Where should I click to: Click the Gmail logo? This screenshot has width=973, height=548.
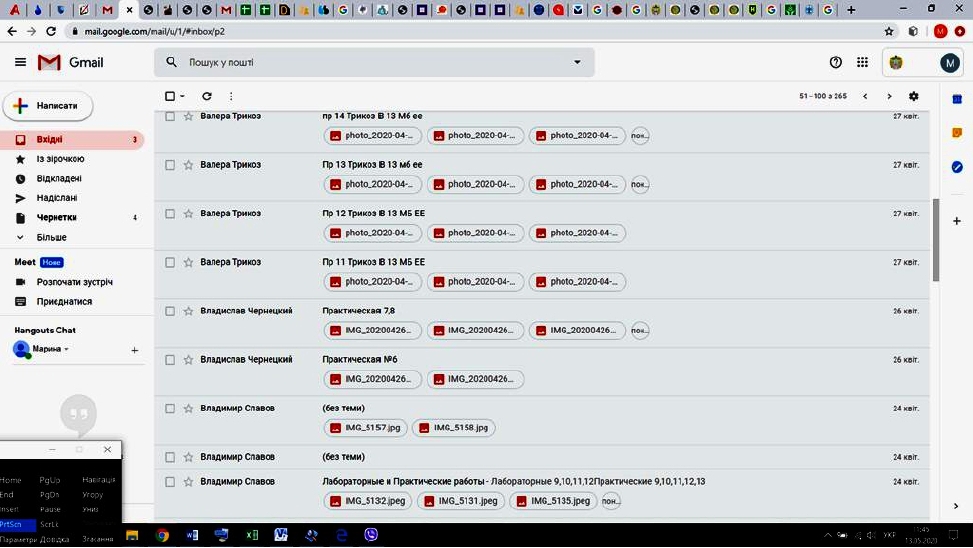[x=70, y=62]
